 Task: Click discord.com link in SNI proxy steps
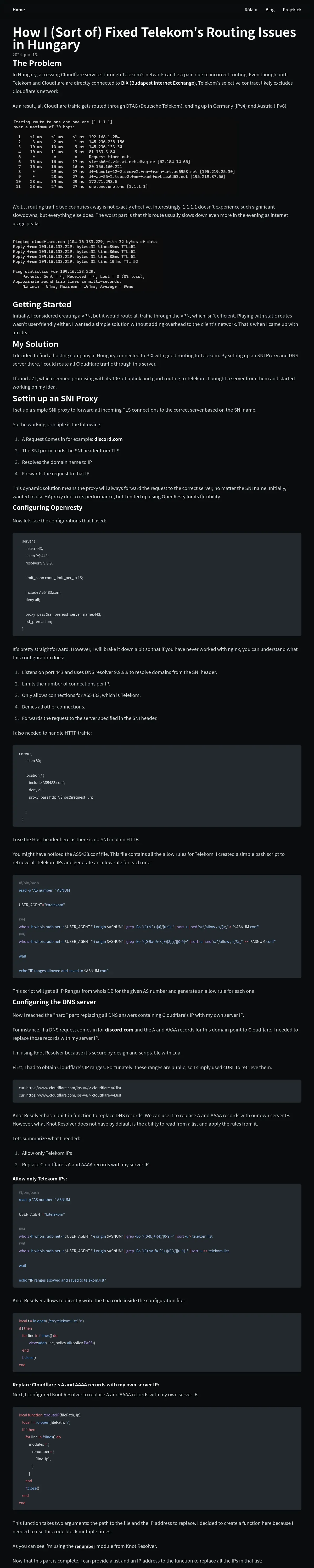[109, 439]
